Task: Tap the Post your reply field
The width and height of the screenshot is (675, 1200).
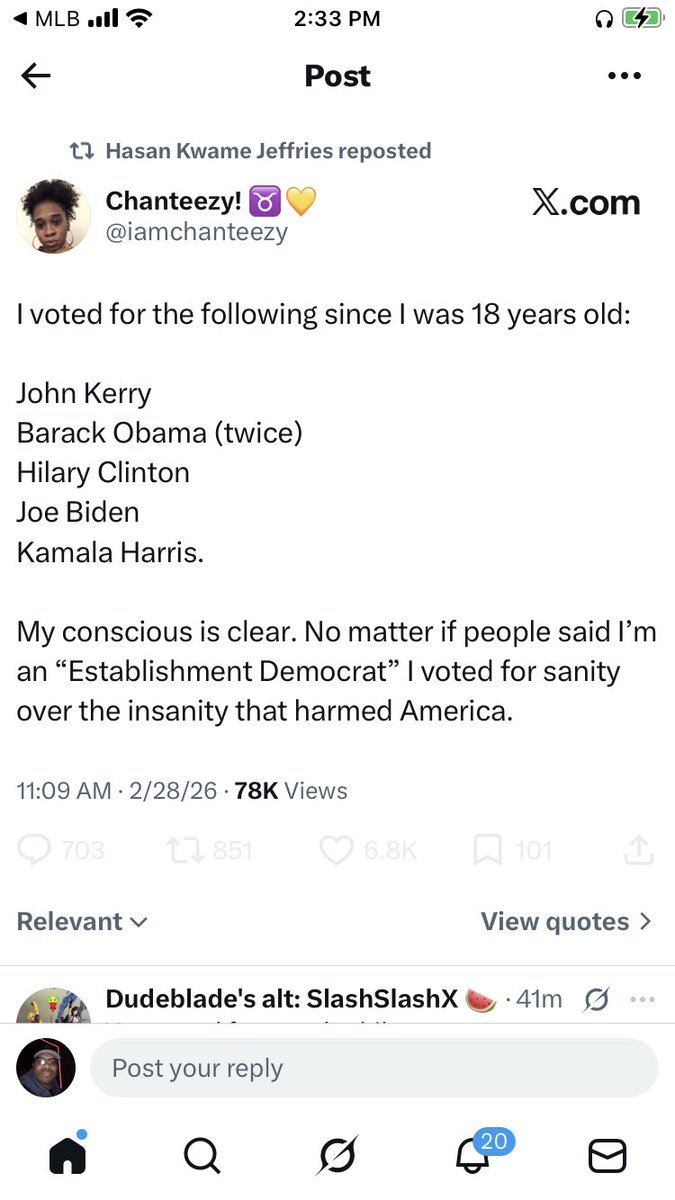Action: click(374, 1068)
